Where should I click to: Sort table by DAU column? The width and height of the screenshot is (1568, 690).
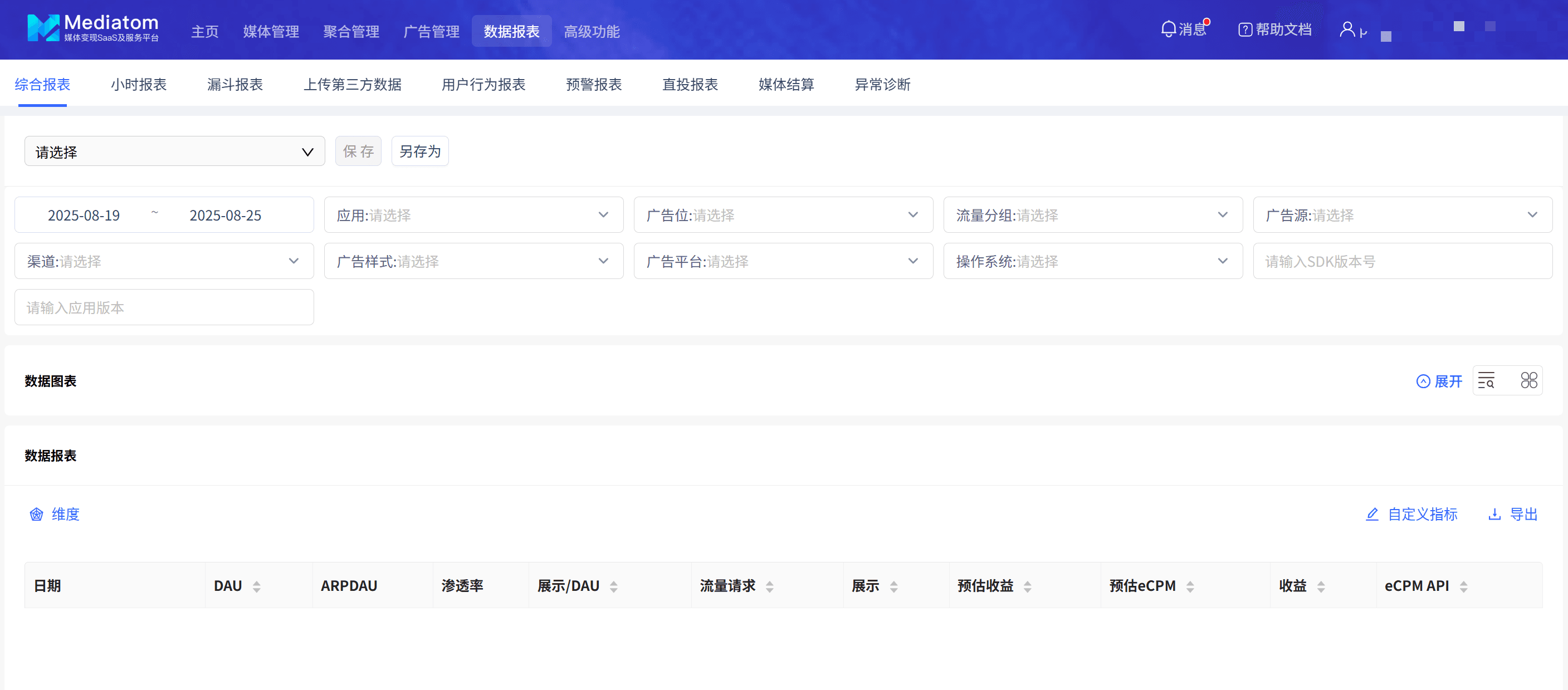point(257,586)
